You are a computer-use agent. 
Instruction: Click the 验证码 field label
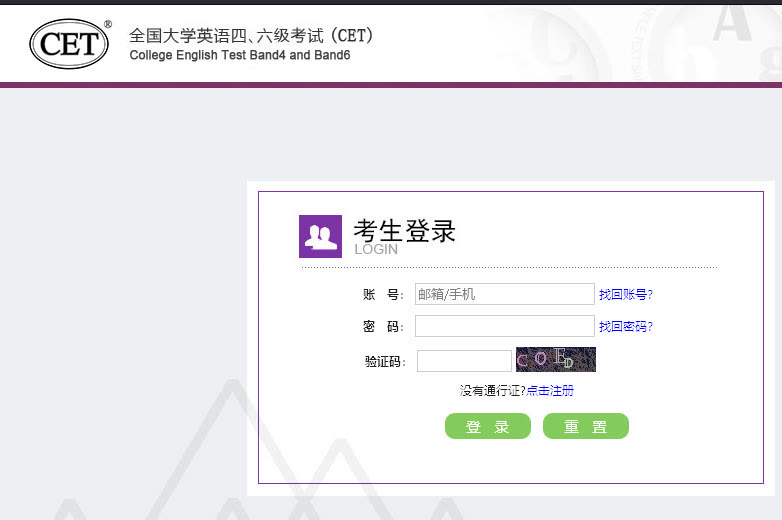pos(385,361)
